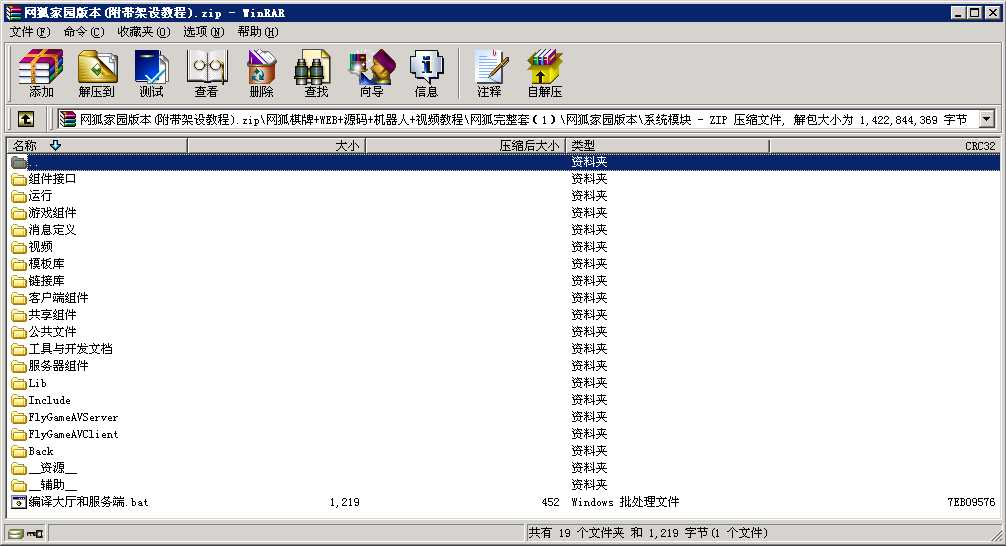Select the 运行 folder icon
The width and height of the screenshot is (1006, 546).
(19, 196)
